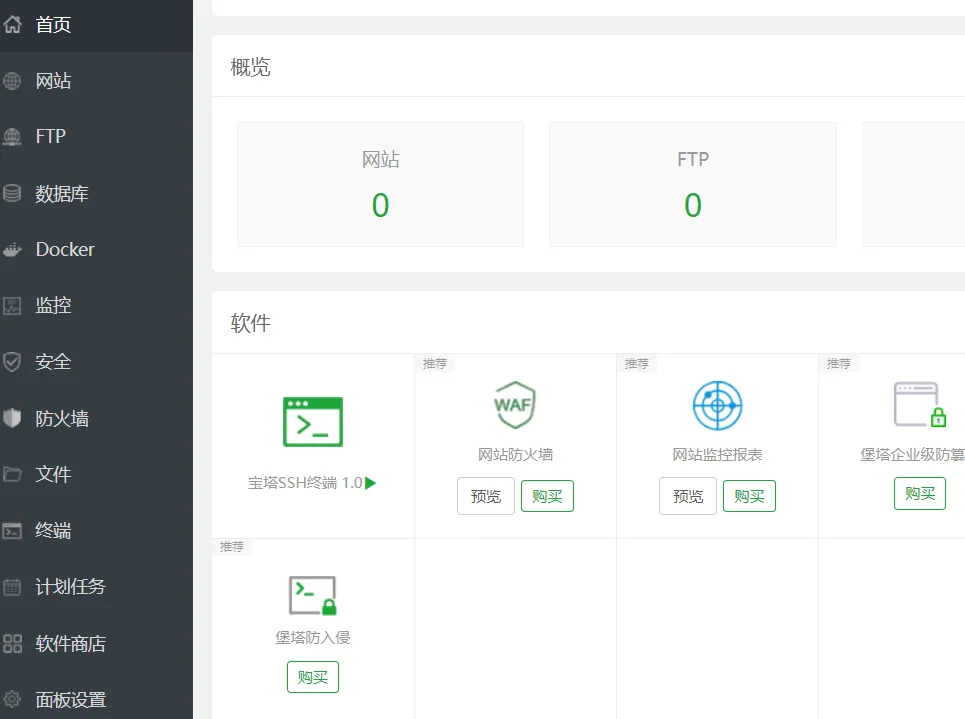Click the FTP globe icon in sidebar
This screenshot has width=965, height=719.
[x=12, y=137]
